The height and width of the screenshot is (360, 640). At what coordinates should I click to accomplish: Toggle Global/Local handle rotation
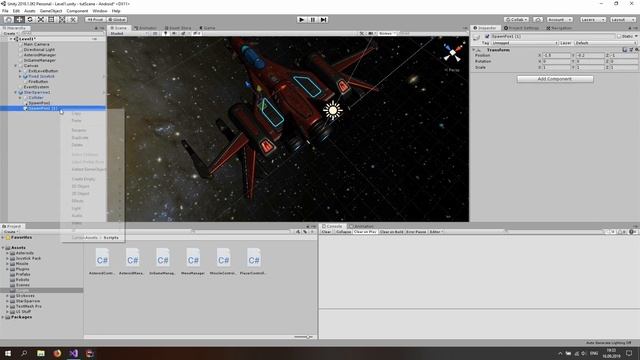[x=117, y=20]
